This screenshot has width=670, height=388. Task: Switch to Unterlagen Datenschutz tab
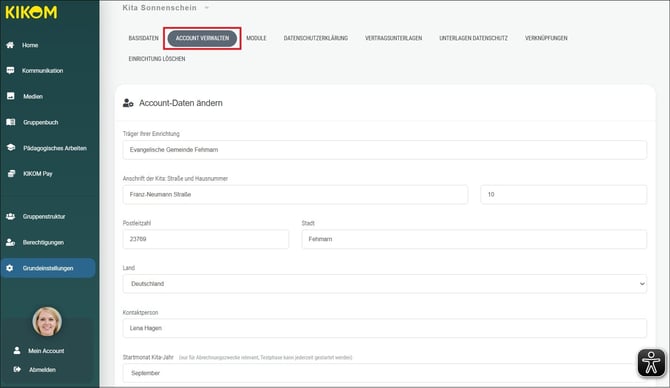473,38
